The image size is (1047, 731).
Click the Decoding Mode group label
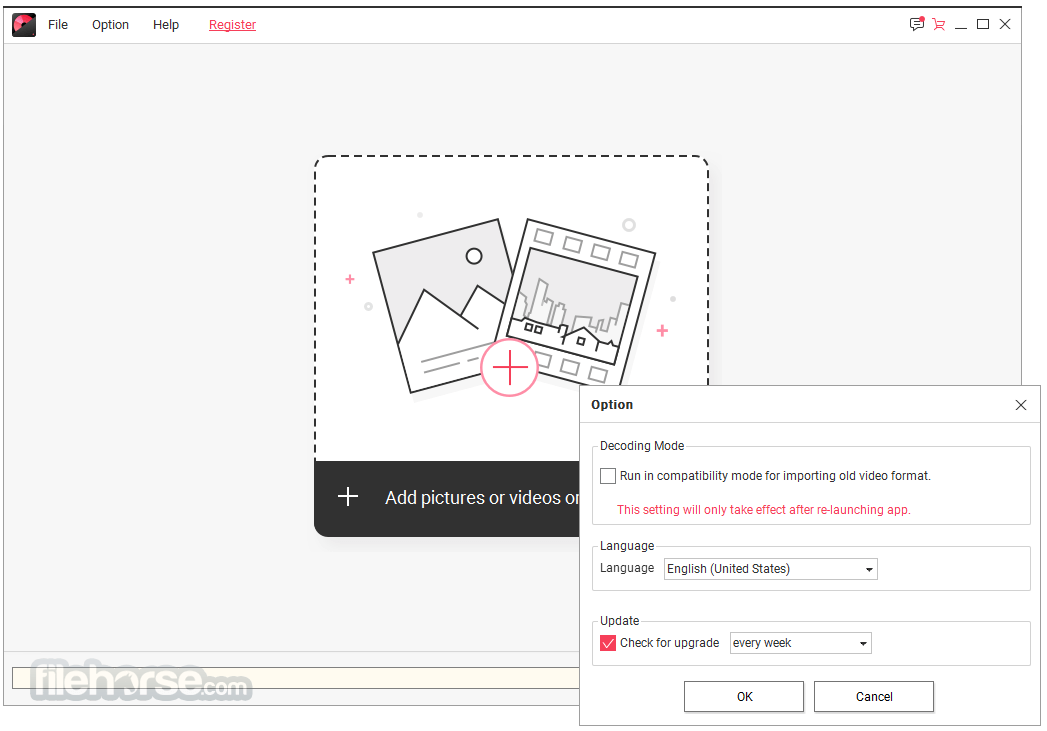point(642,445)
